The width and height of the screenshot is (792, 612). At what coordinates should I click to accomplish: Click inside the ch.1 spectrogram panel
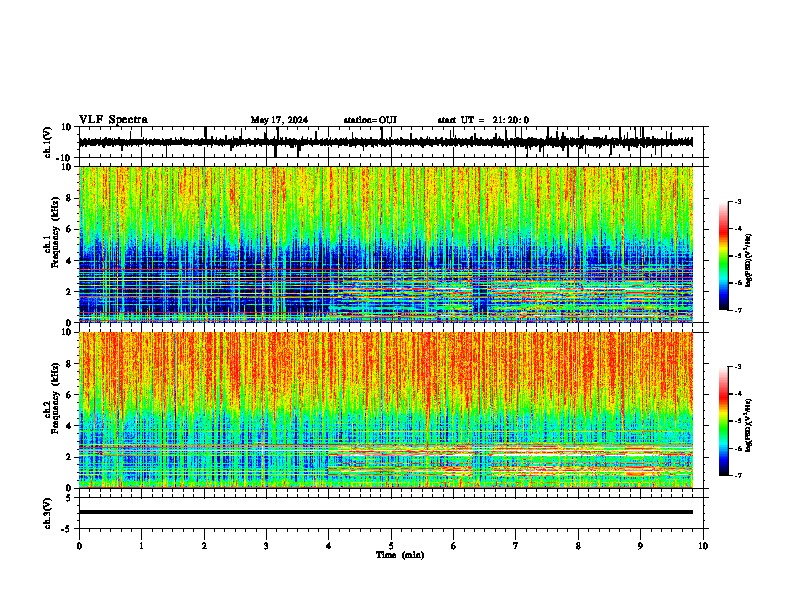click(385, 244)
